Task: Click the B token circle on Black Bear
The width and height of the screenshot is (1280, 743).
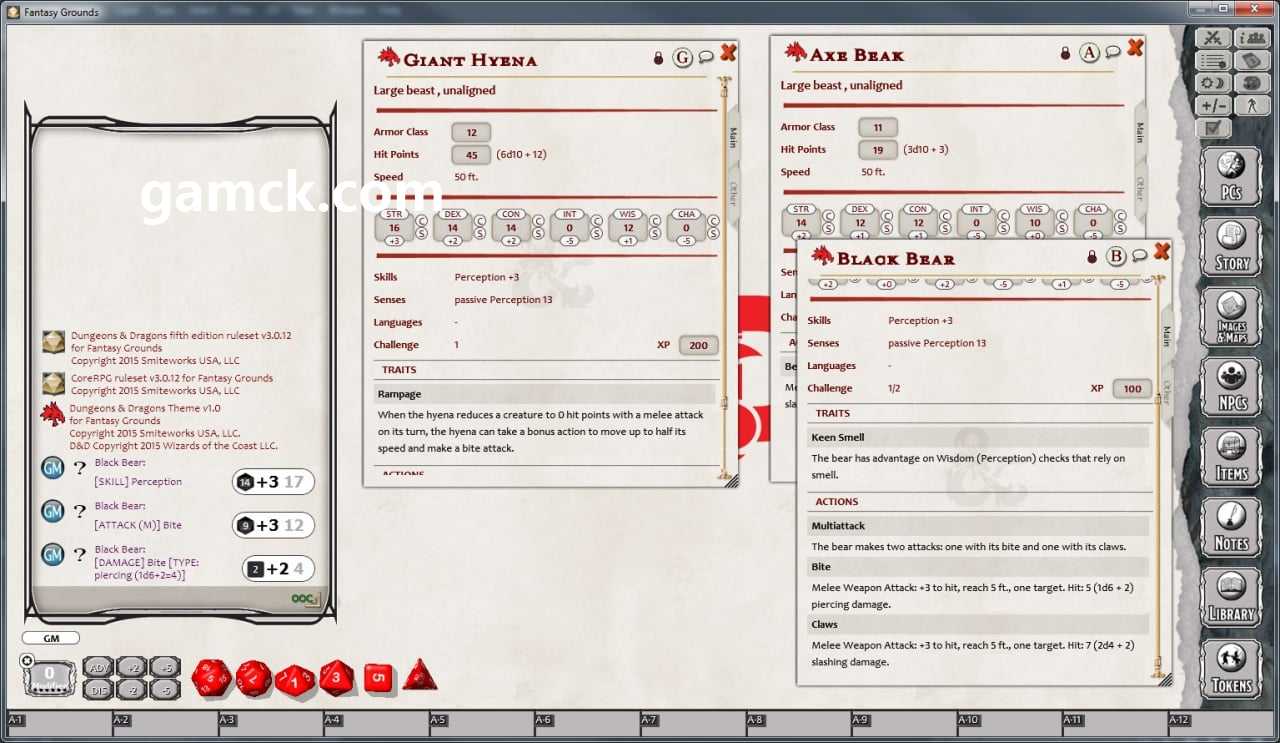Action: (x=1117, y=256)
